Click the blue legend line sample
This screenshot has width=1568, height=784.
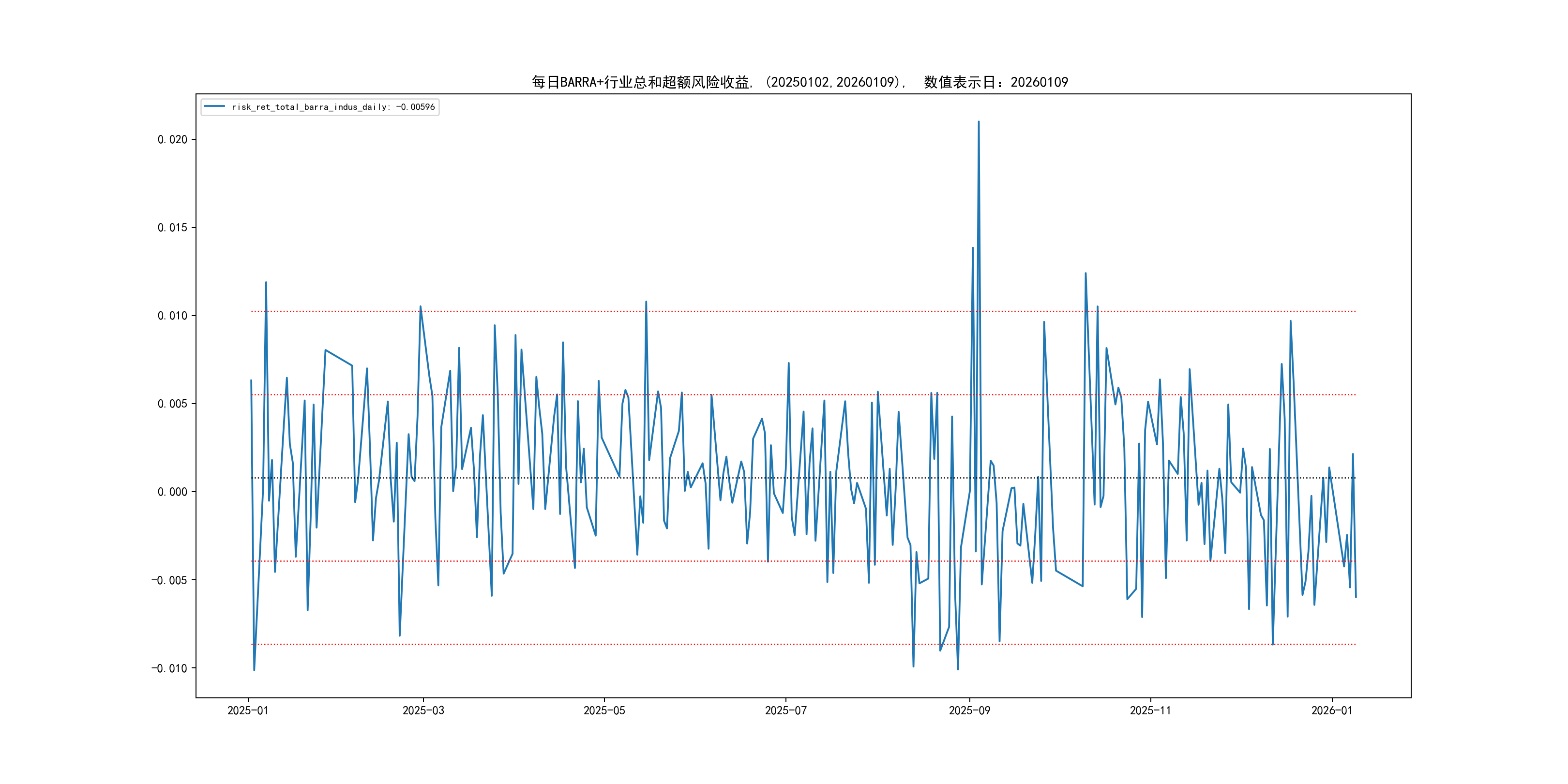[x=214, y=106]
